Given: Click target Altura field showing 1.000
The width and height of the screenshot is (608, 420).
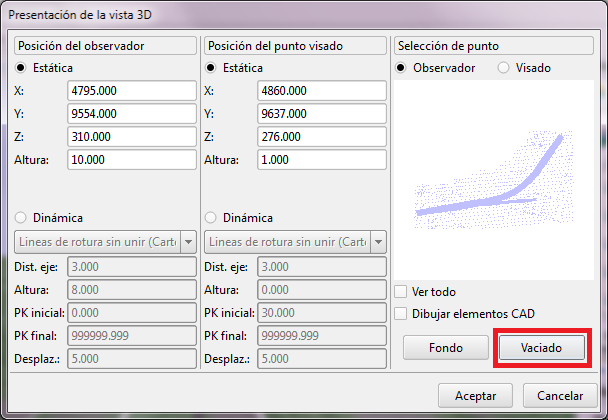Looking at the screenshot, I should point(322,159).
